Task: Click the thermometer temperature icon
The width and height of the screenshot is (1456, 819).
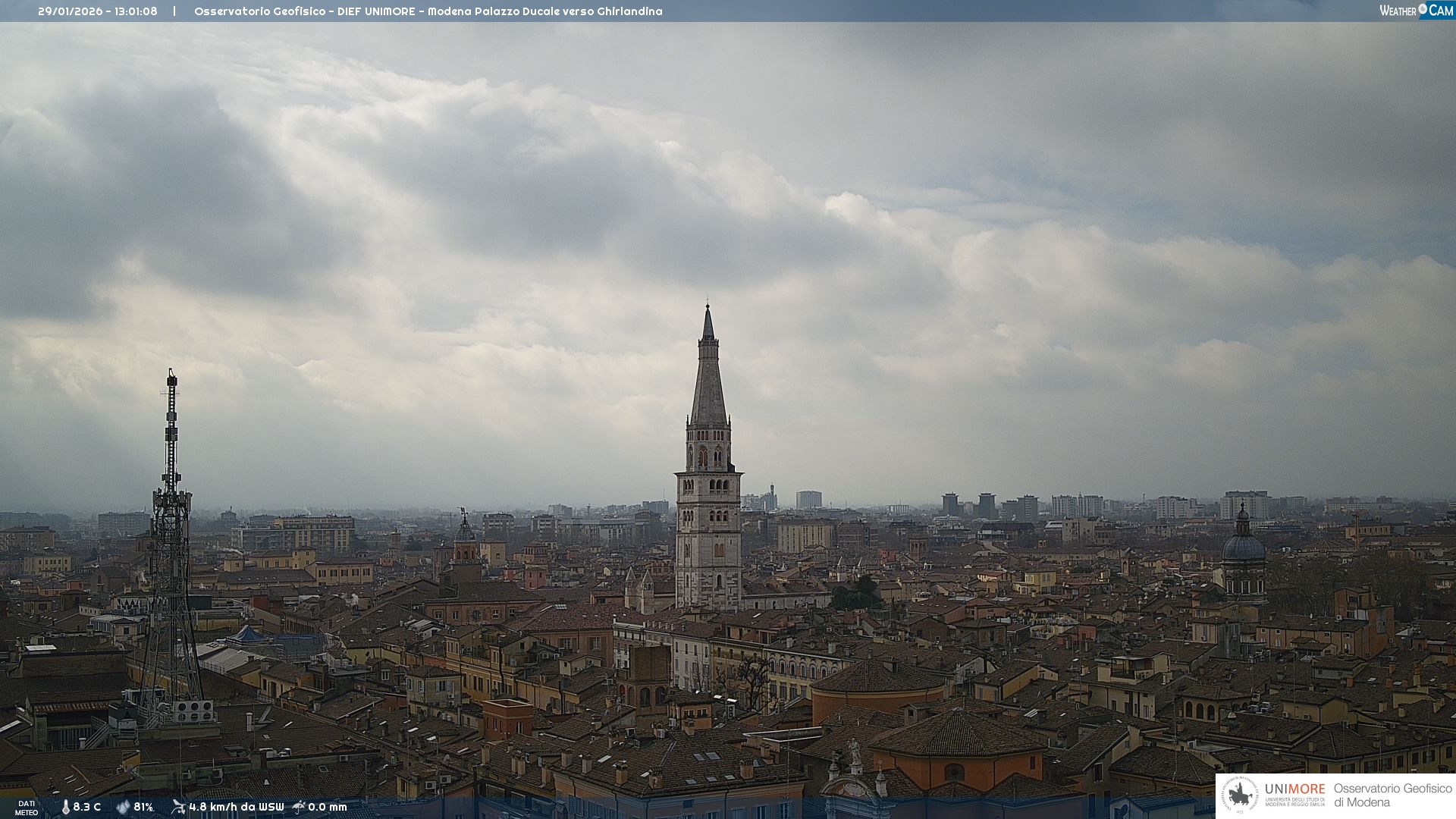Action: tap(65, 807)
